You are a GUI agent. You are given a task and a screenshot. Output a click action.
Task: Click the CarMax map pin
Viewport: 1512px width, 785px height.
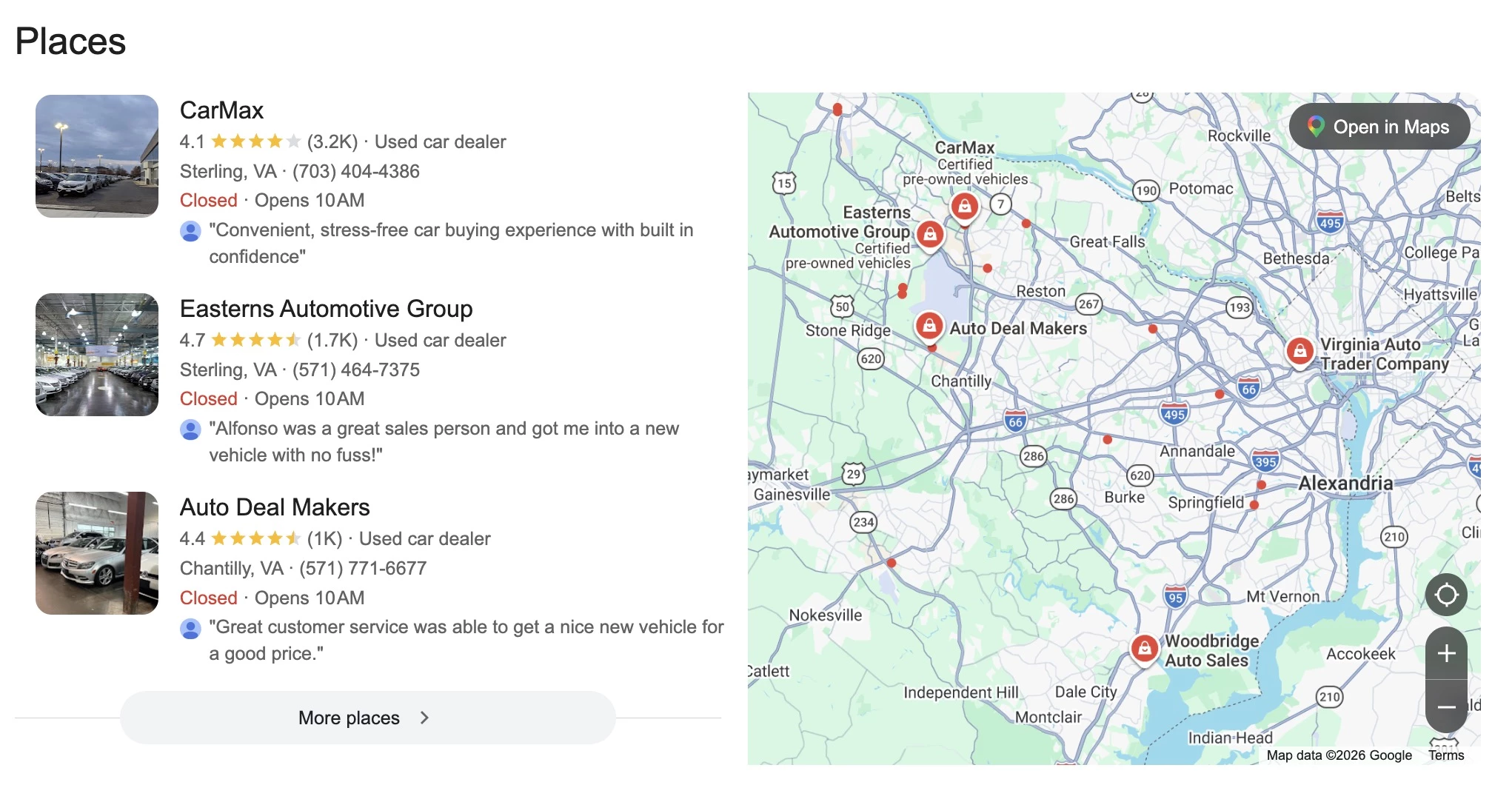pyautogui.click(x=964, y=207)
